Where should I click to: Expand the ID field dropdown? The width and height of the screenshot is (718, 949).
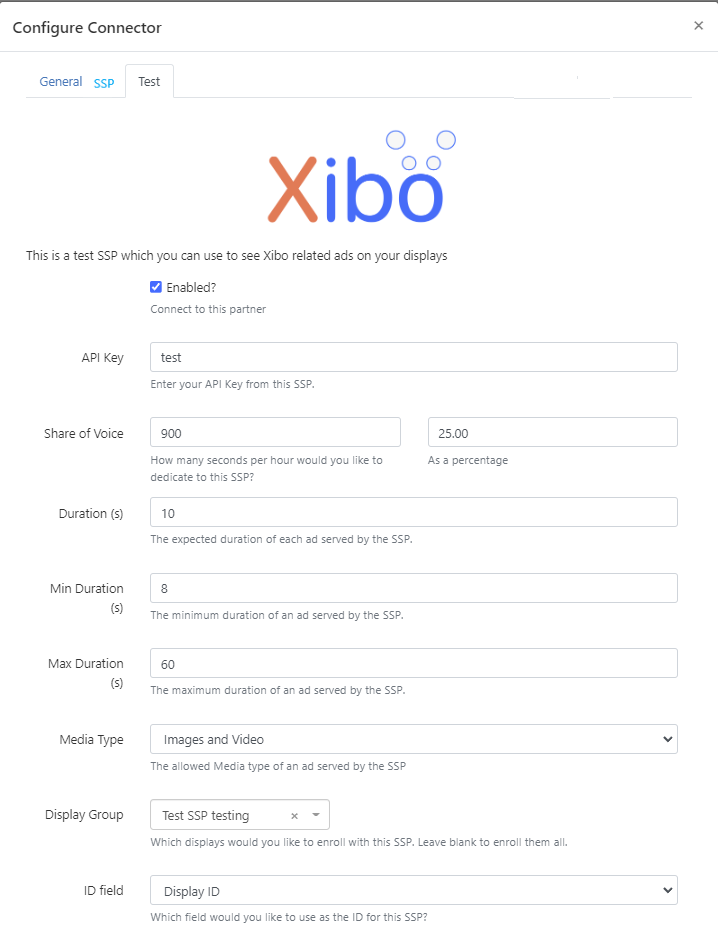pyautogui.click(x=413, y=890)
